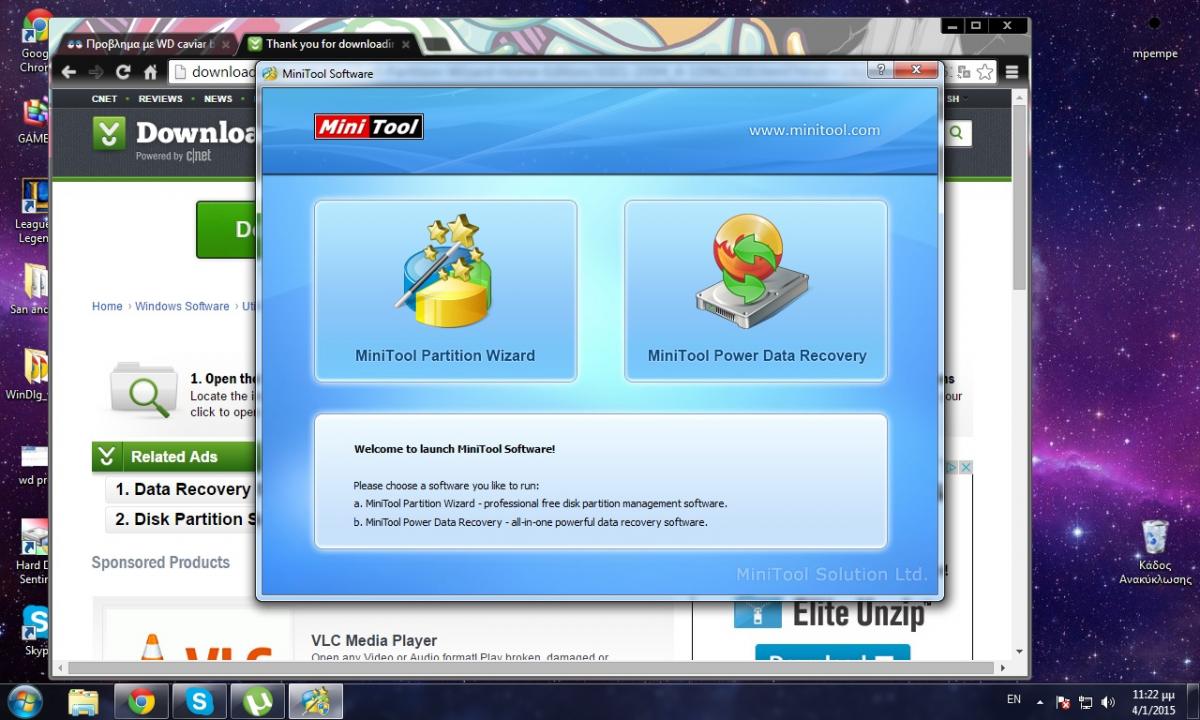Click the Data Recovery related ad
This screenshot has height=720, width=1200.
[182, 489]
